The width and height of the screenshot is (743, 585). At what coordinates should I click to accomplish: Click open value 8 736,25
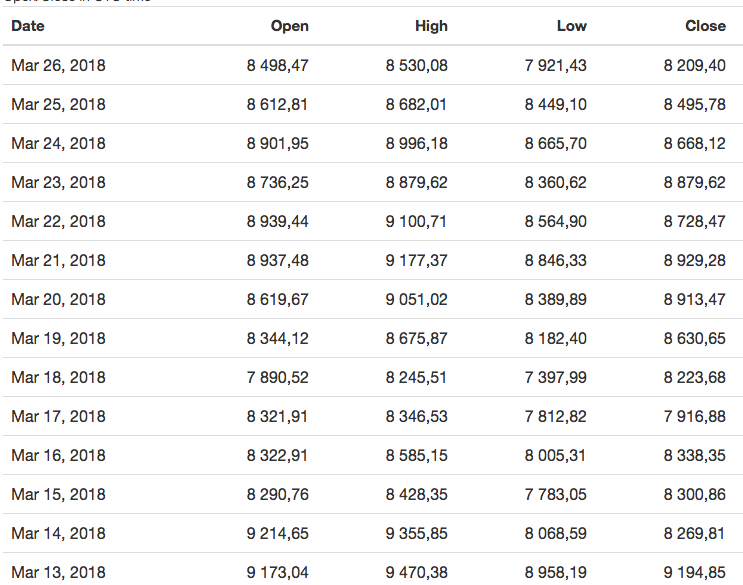(277, 182)
